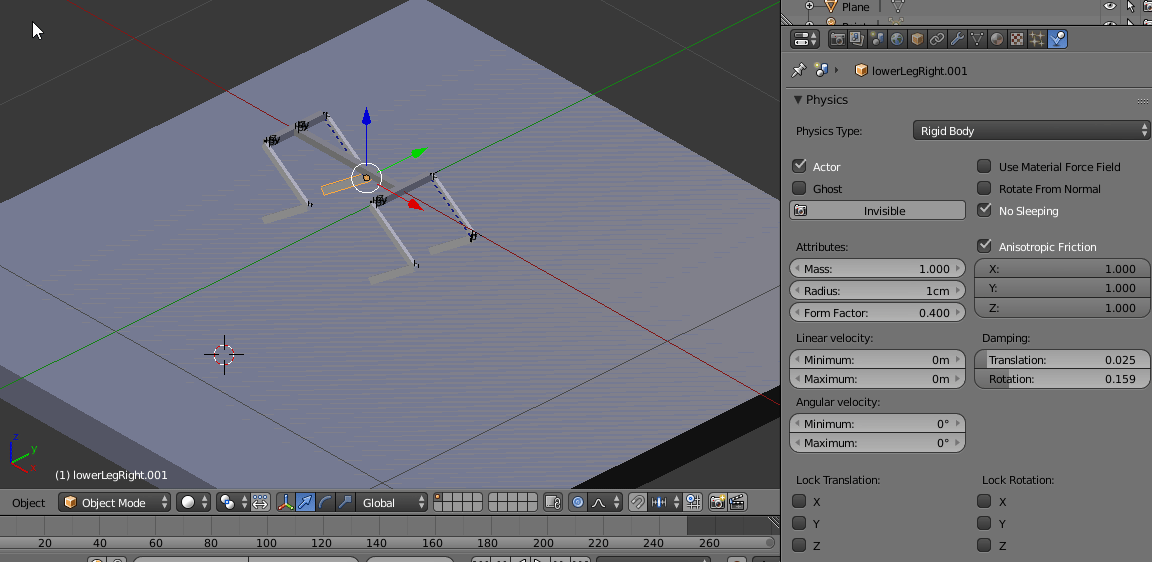This screenshot has width=1152, height=562.
Task: Toggle snap during transform magnet icon
Action: pos(638,502)
